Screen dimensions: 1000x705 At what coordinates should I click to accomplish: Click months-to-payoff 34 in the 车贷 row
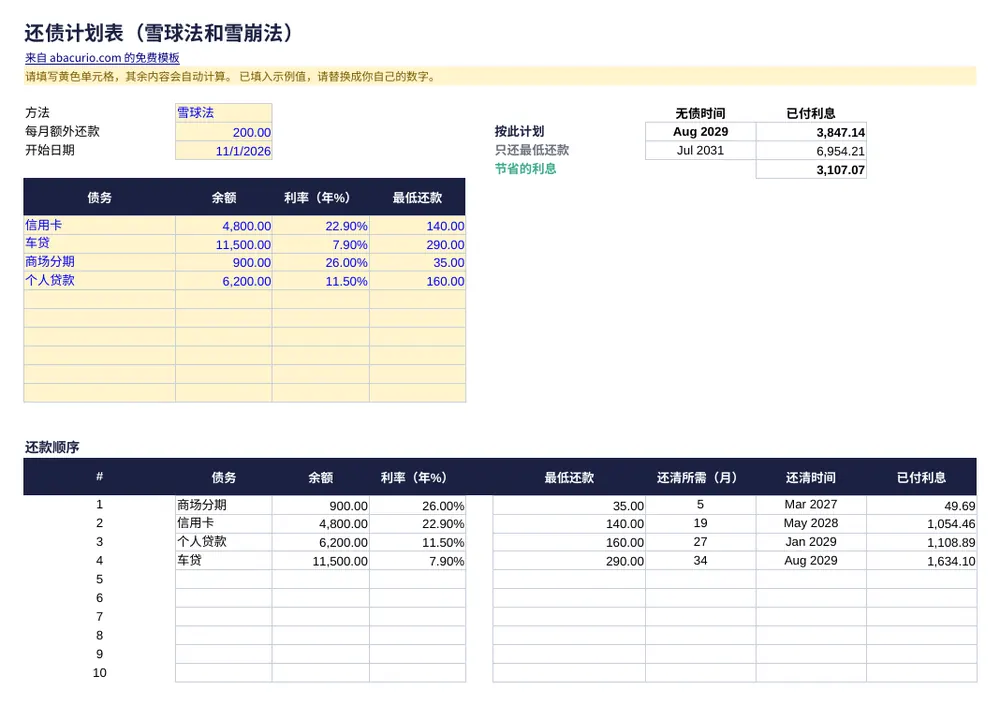point(700,560)
